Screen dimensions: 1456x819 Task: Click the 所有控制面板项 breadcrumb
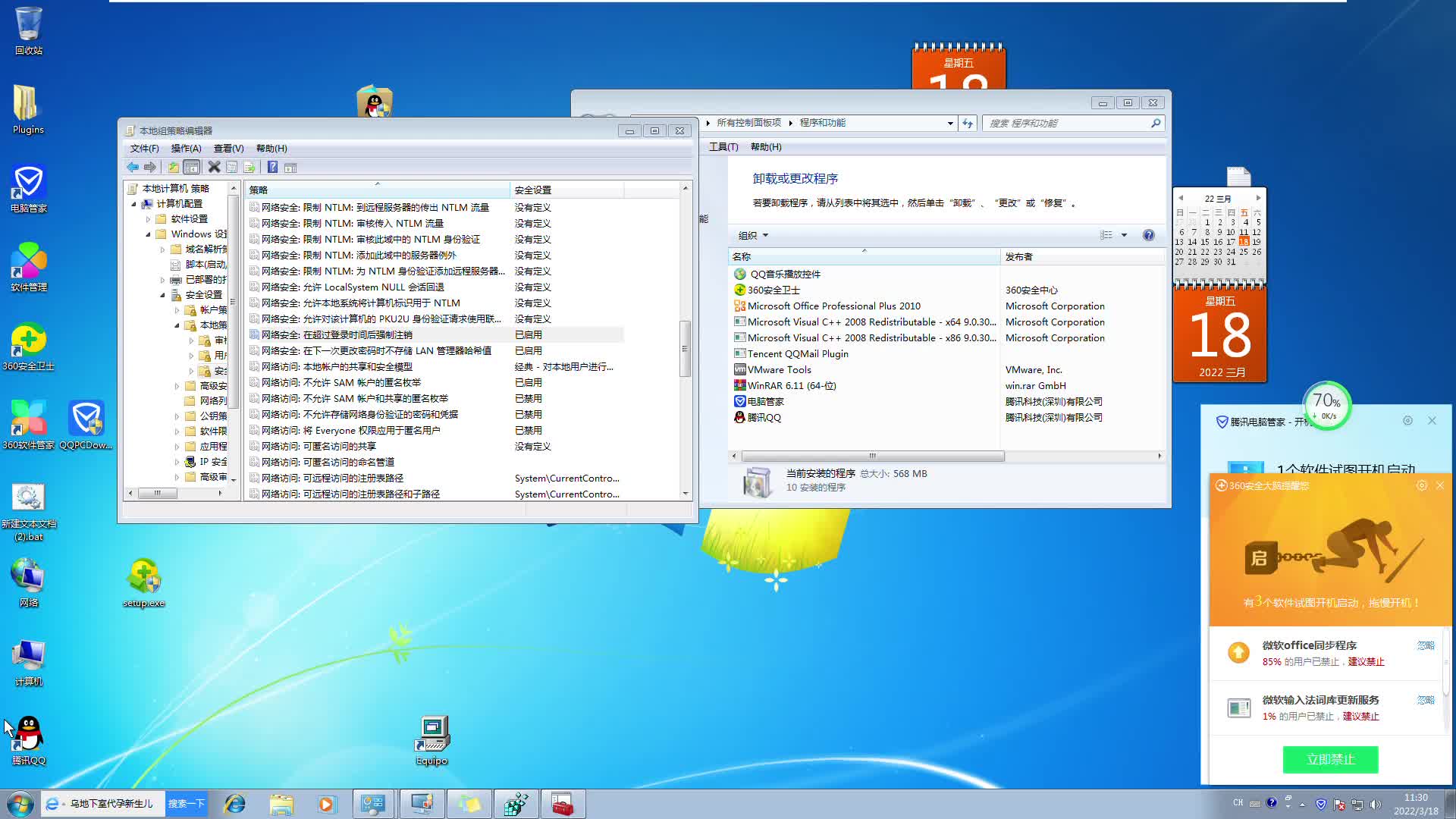[x=748, y=123]
